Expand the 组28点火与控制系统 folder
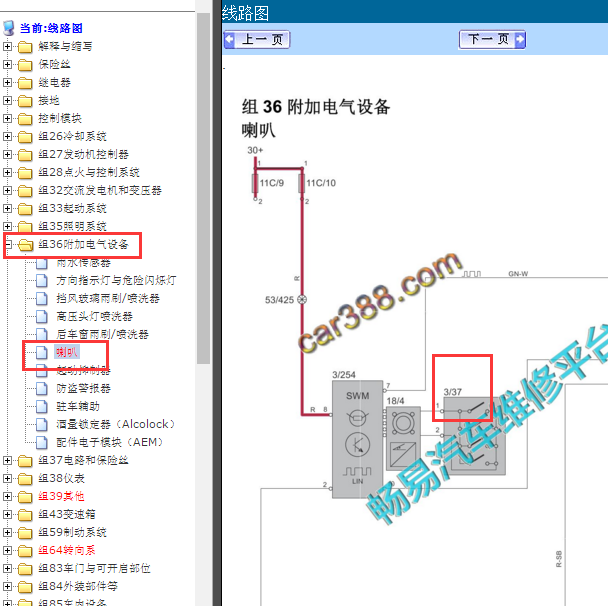This screenshot has width=608, height=606. (x=7, y=173)
